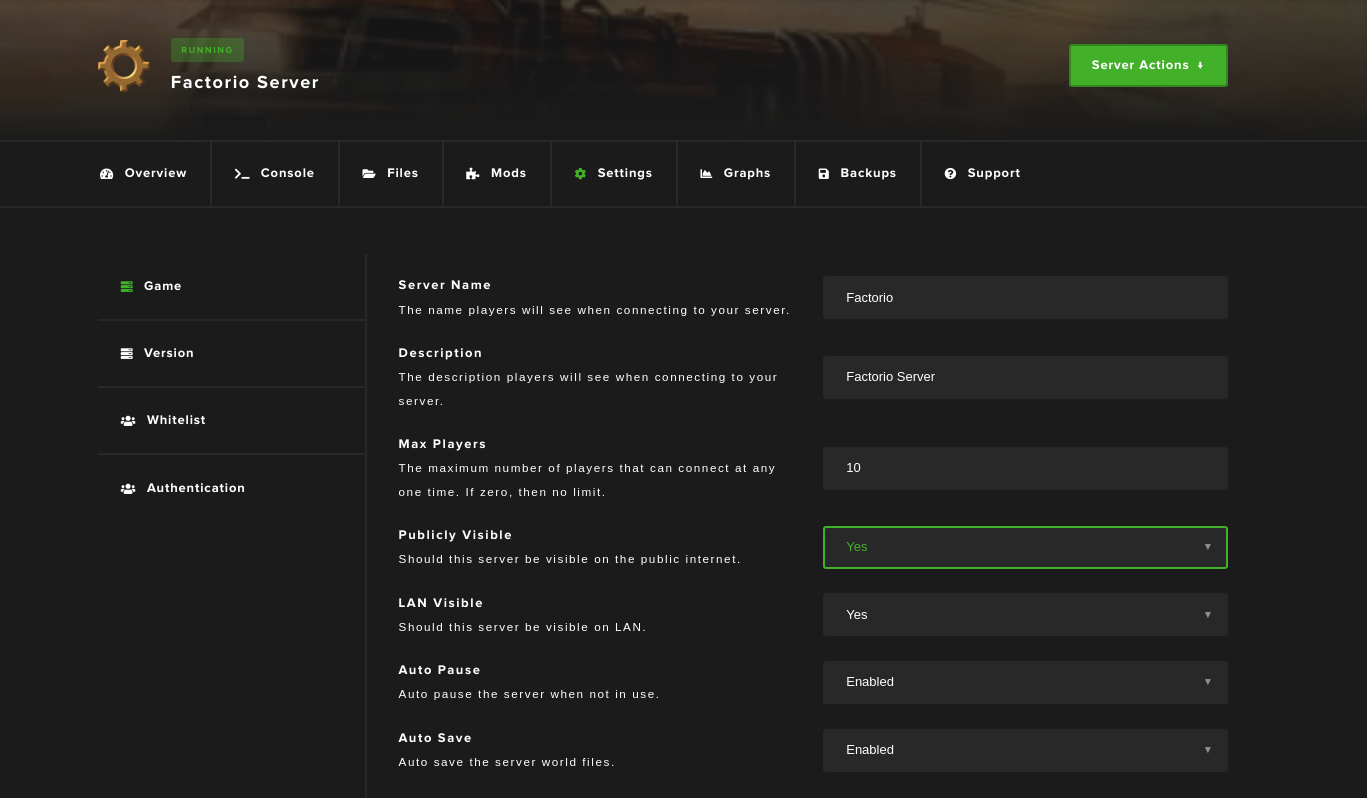
Task: Click 'Auto pause the server when not in use.' text
Action: 529,694
